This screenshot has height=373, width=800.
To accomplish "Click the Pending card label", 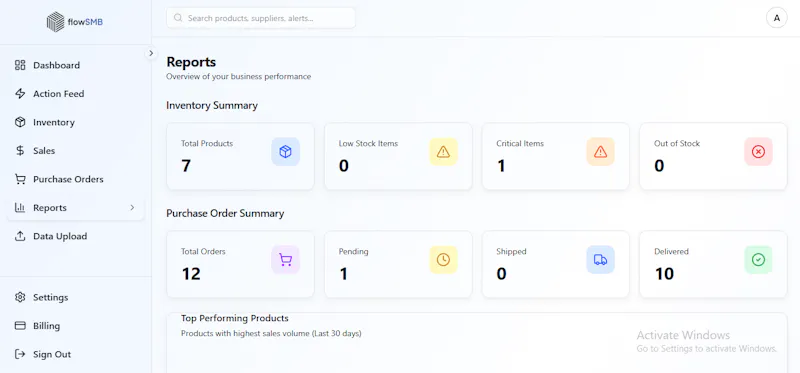I will [x=354, y=252].
